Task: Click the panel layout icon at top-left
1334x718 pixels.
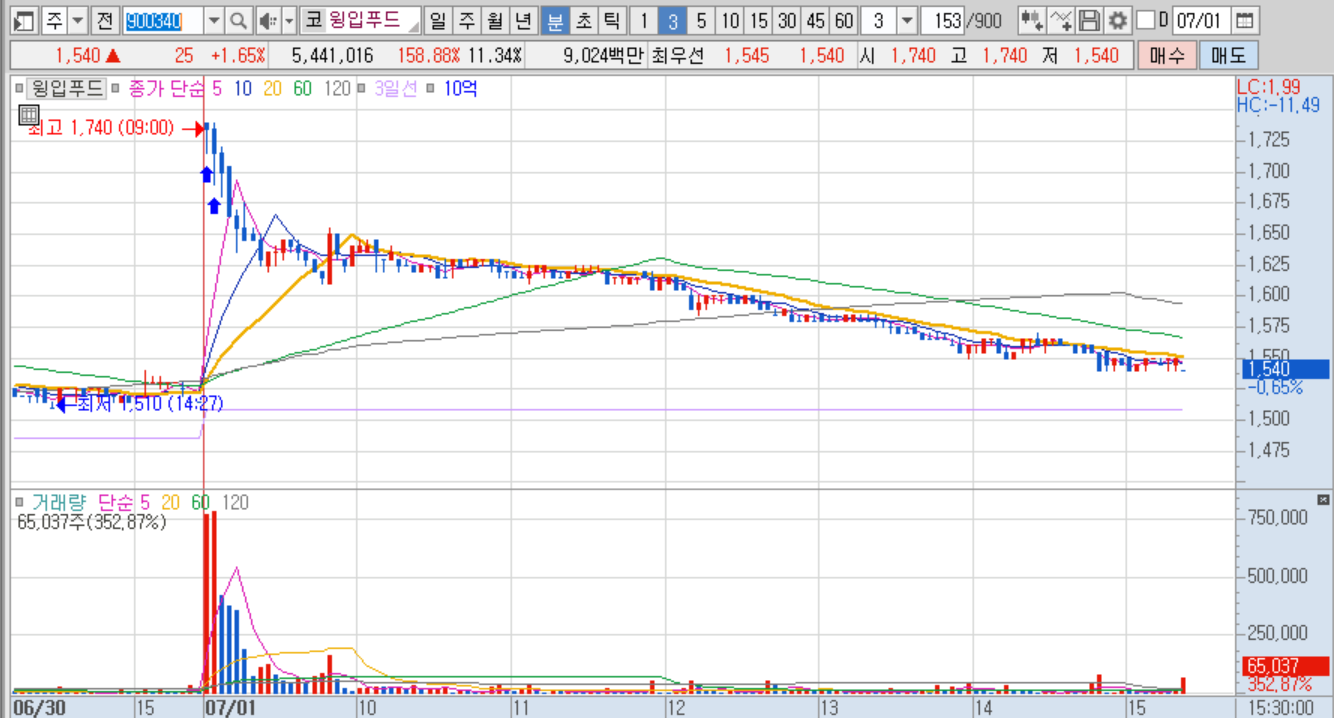Action: (x=24, y=20)
